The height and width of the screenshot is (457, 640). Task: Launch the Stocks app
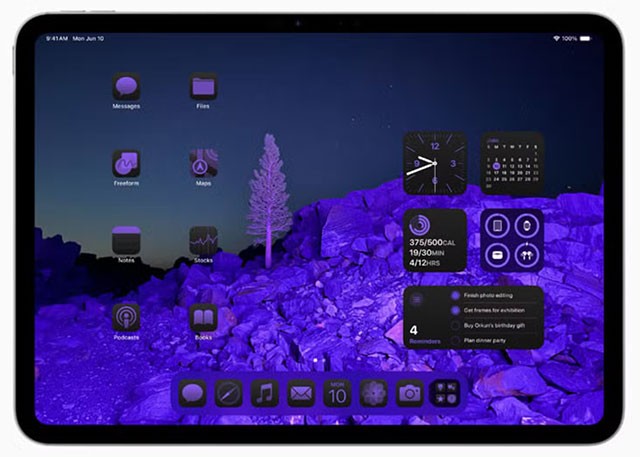pos(203,240)
